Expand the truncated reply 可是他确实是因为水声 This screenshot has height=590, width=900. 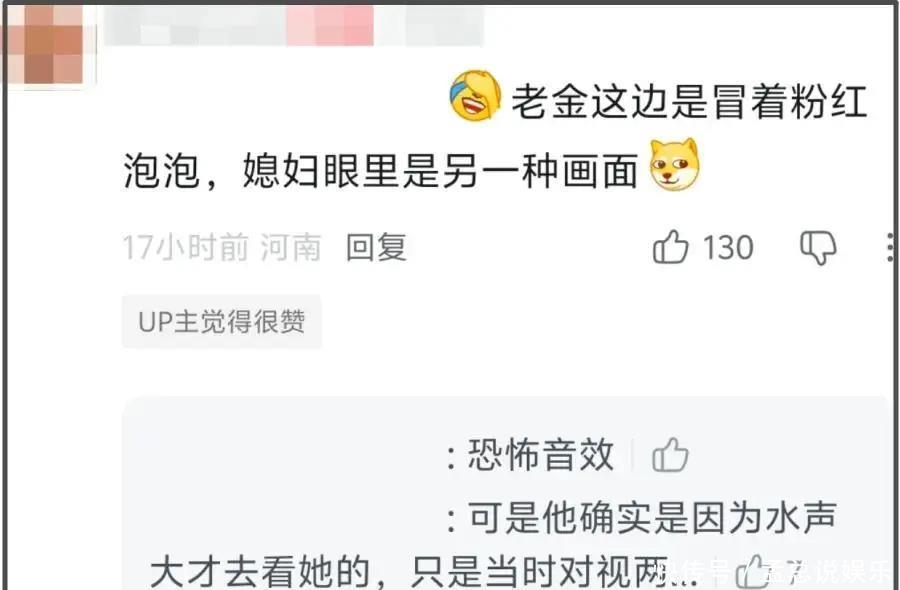652,518
